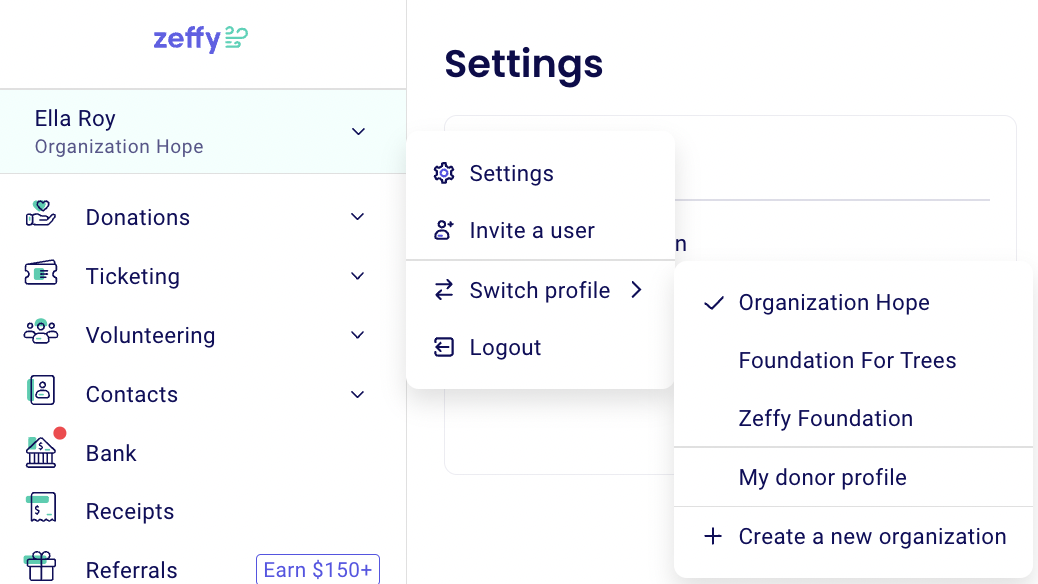Image resolution: width=1038 pixels, height=584 pixels.
Task: Expand the Ella Roy profile chevron
Action: (358, 131)
